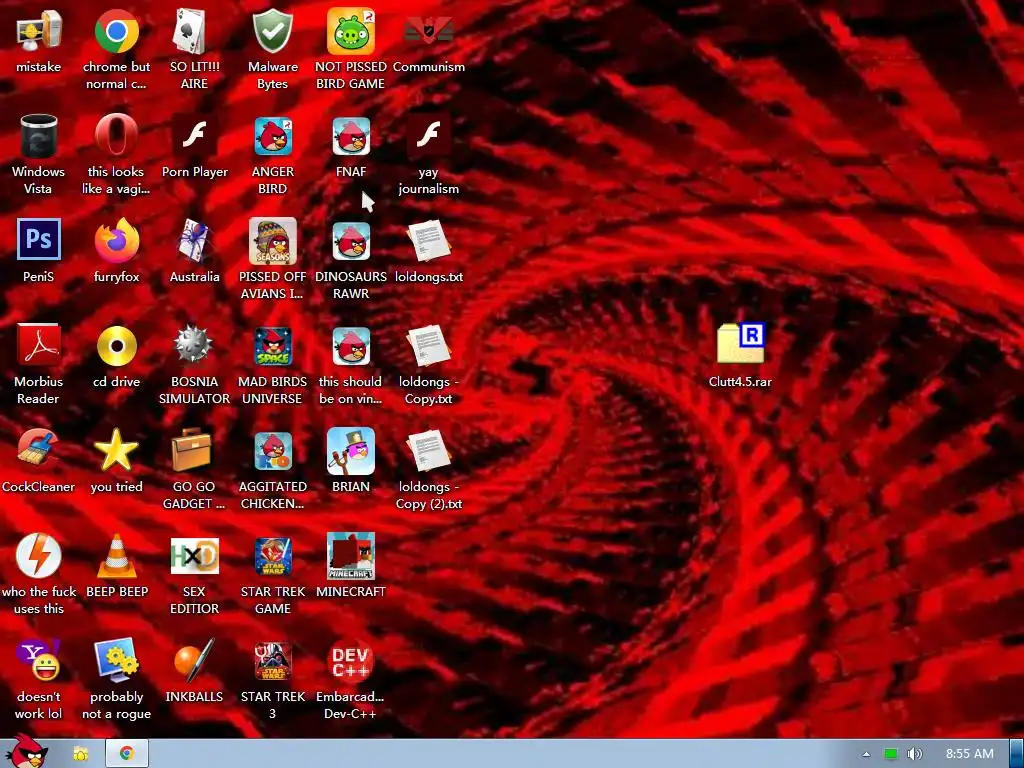The height and width of the screenshot is (768, 1024).
Task: Select the BRIAN slingshot bird icon
Action: point(351,451)
